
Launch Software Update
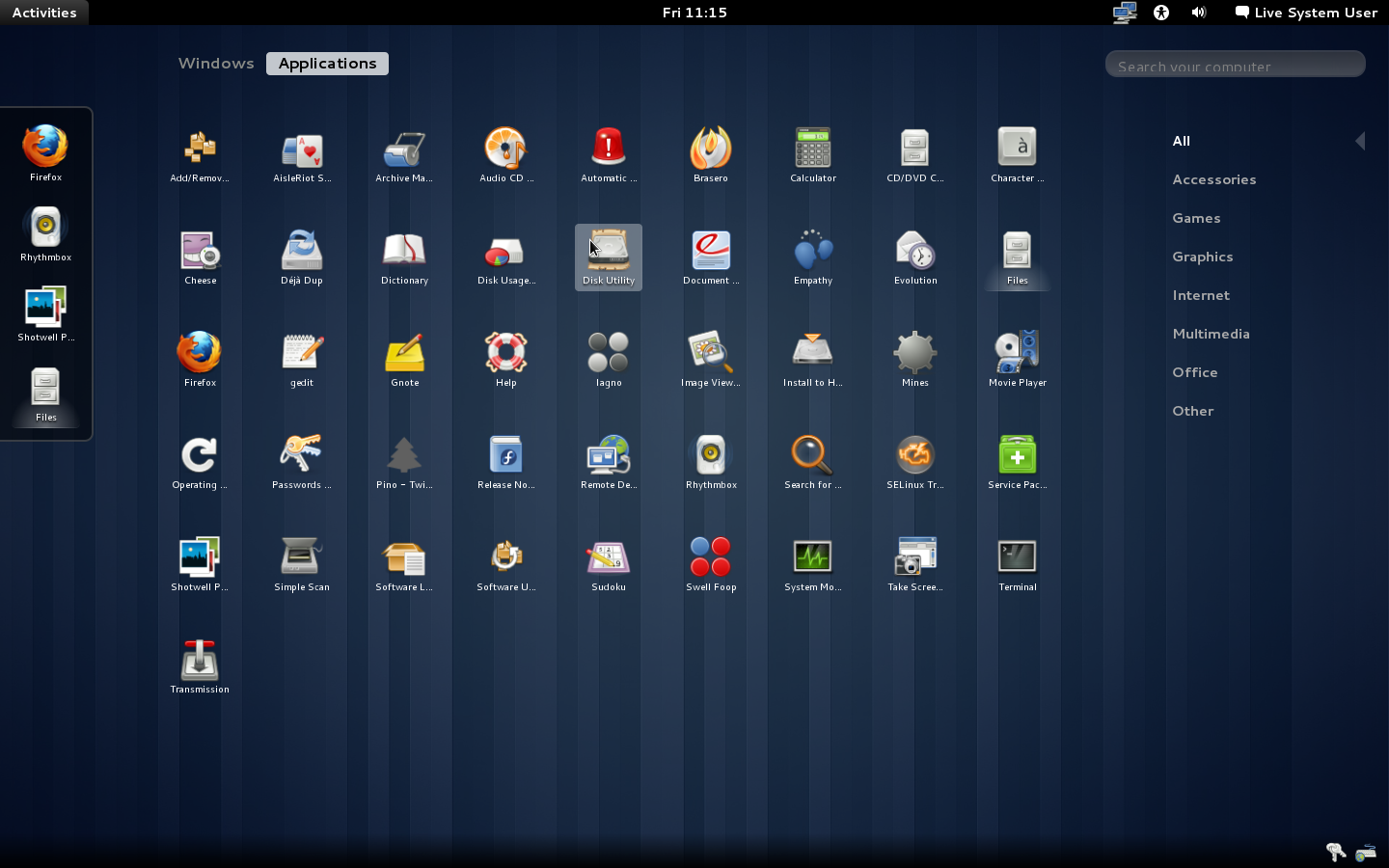pos(506,565)
